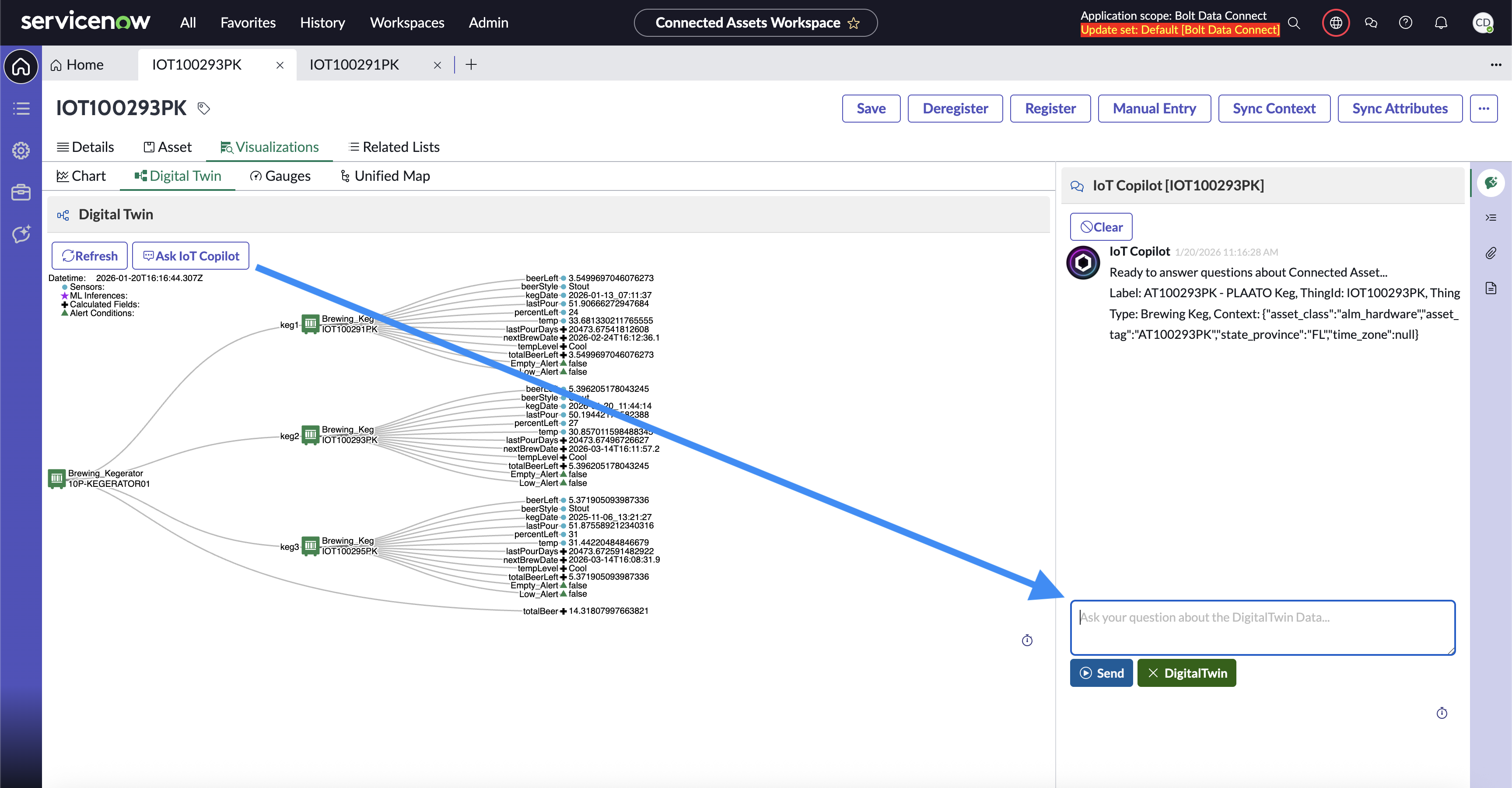The height and width of the screenshot is (788, 1512).
Task: Open more record actions ellipsis button
Action: [x=1484, y=108]
